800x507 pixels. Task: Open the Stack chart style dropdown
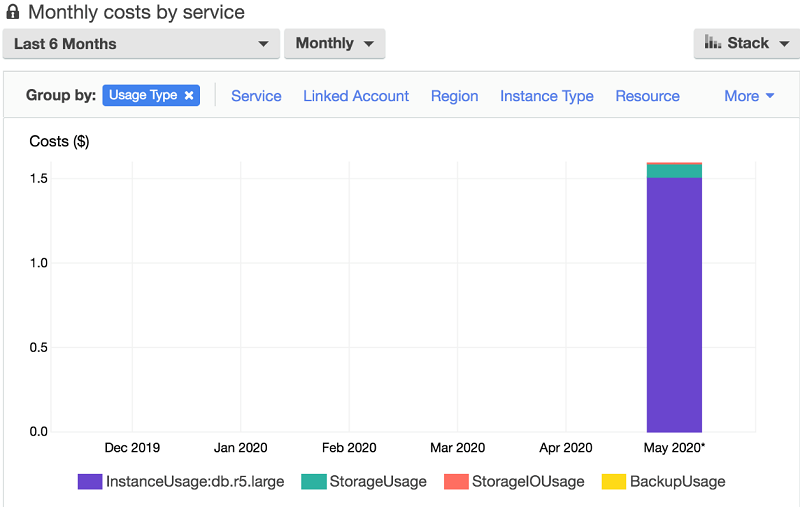coord(747,44)
